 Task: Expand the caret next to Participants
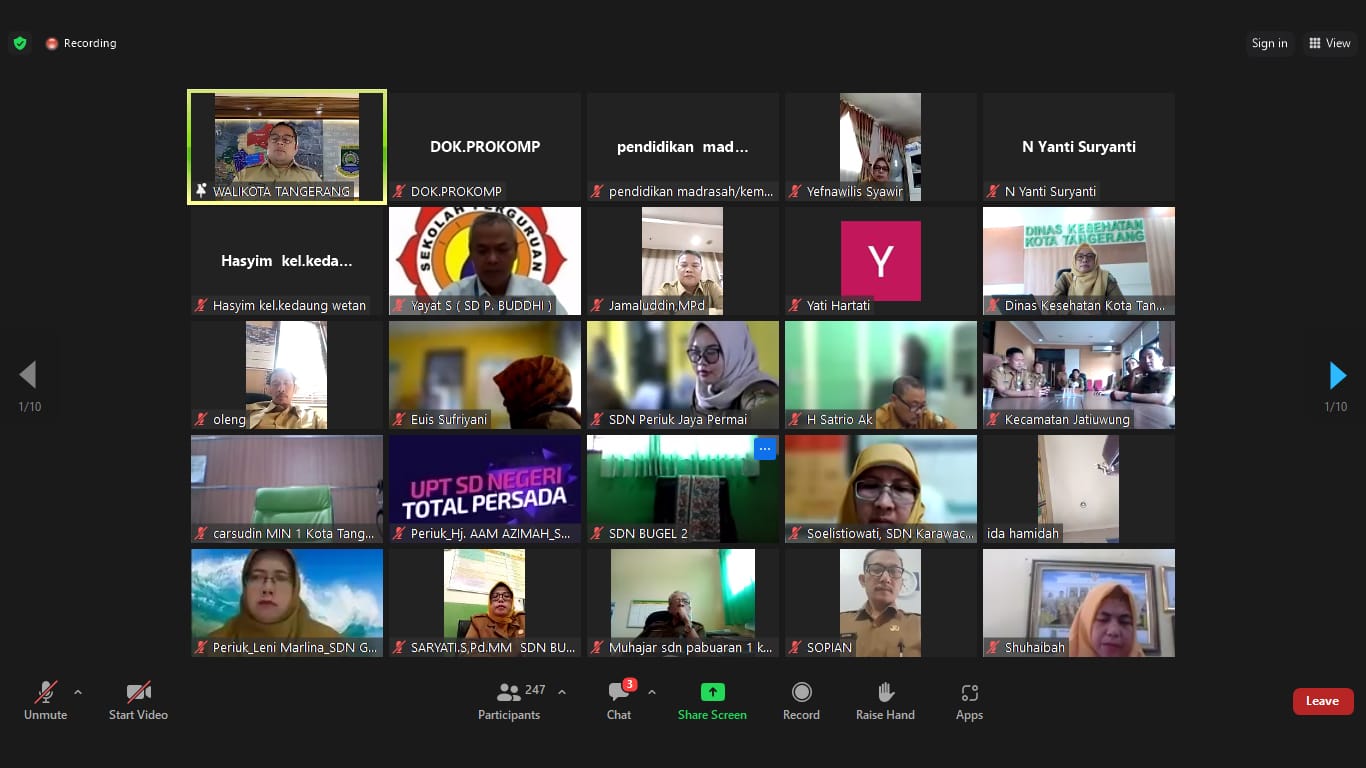(x=562, y=692)
